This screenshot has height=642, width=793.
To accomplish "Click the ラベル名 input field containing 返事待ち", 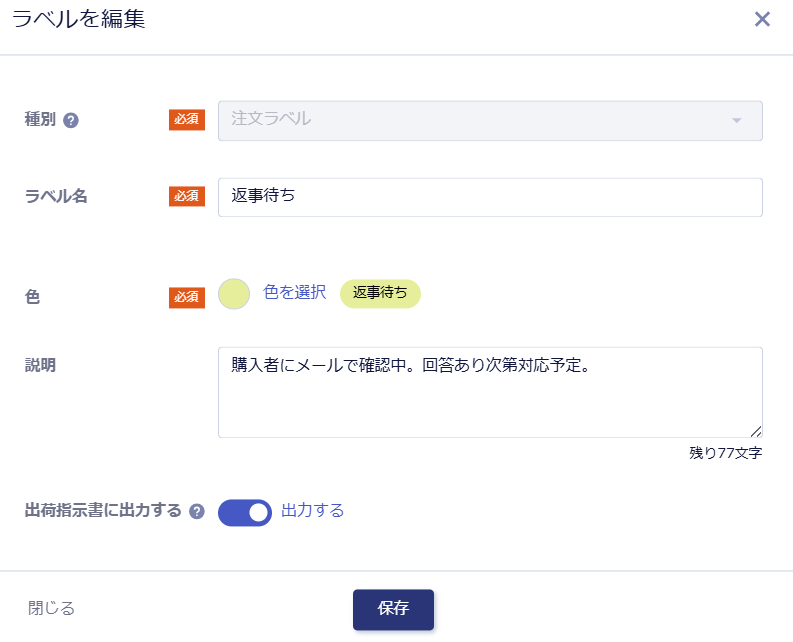I will 490,197.
